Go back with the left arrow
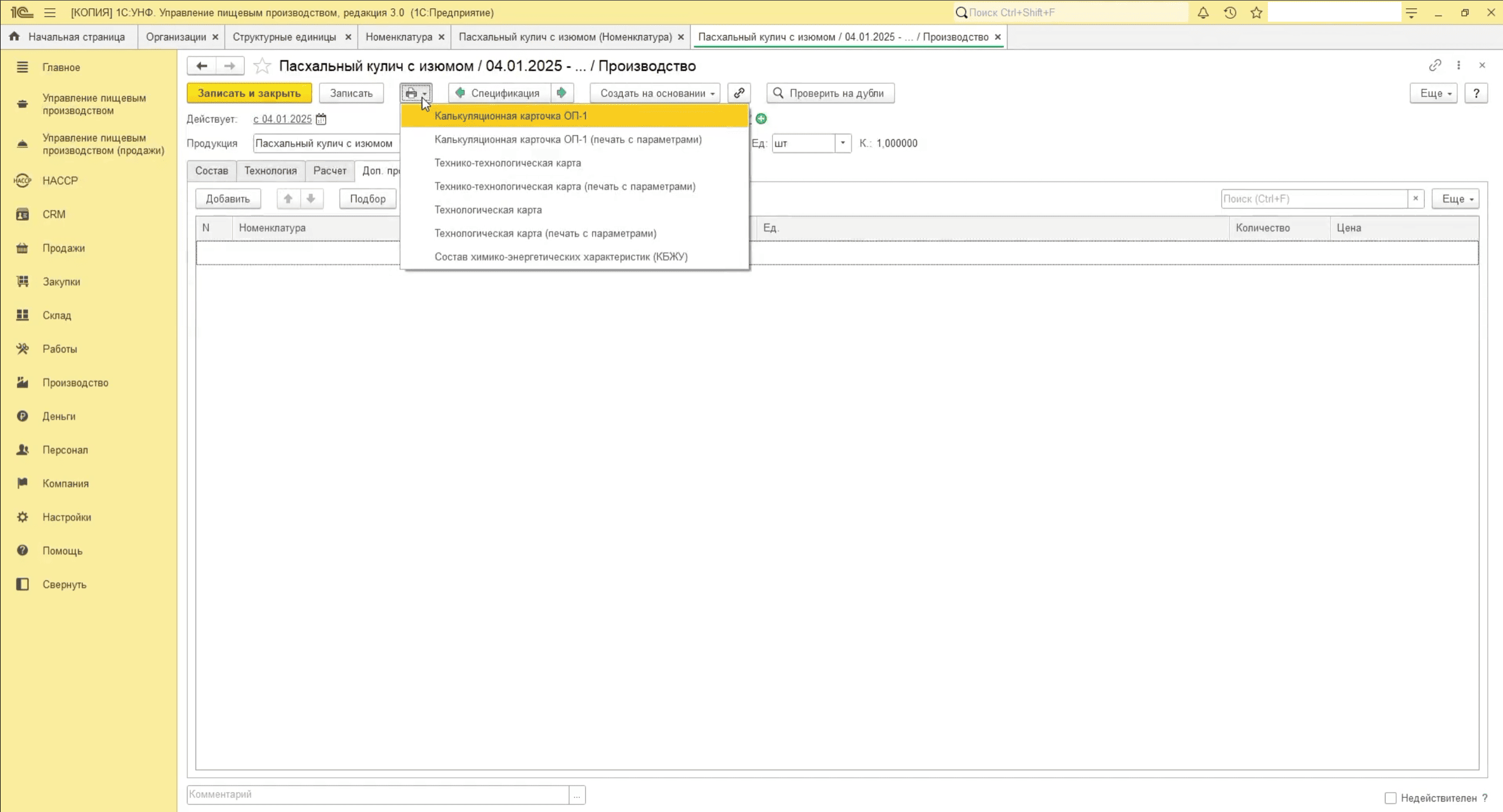The image size is (1503, 812). [201, 66]
